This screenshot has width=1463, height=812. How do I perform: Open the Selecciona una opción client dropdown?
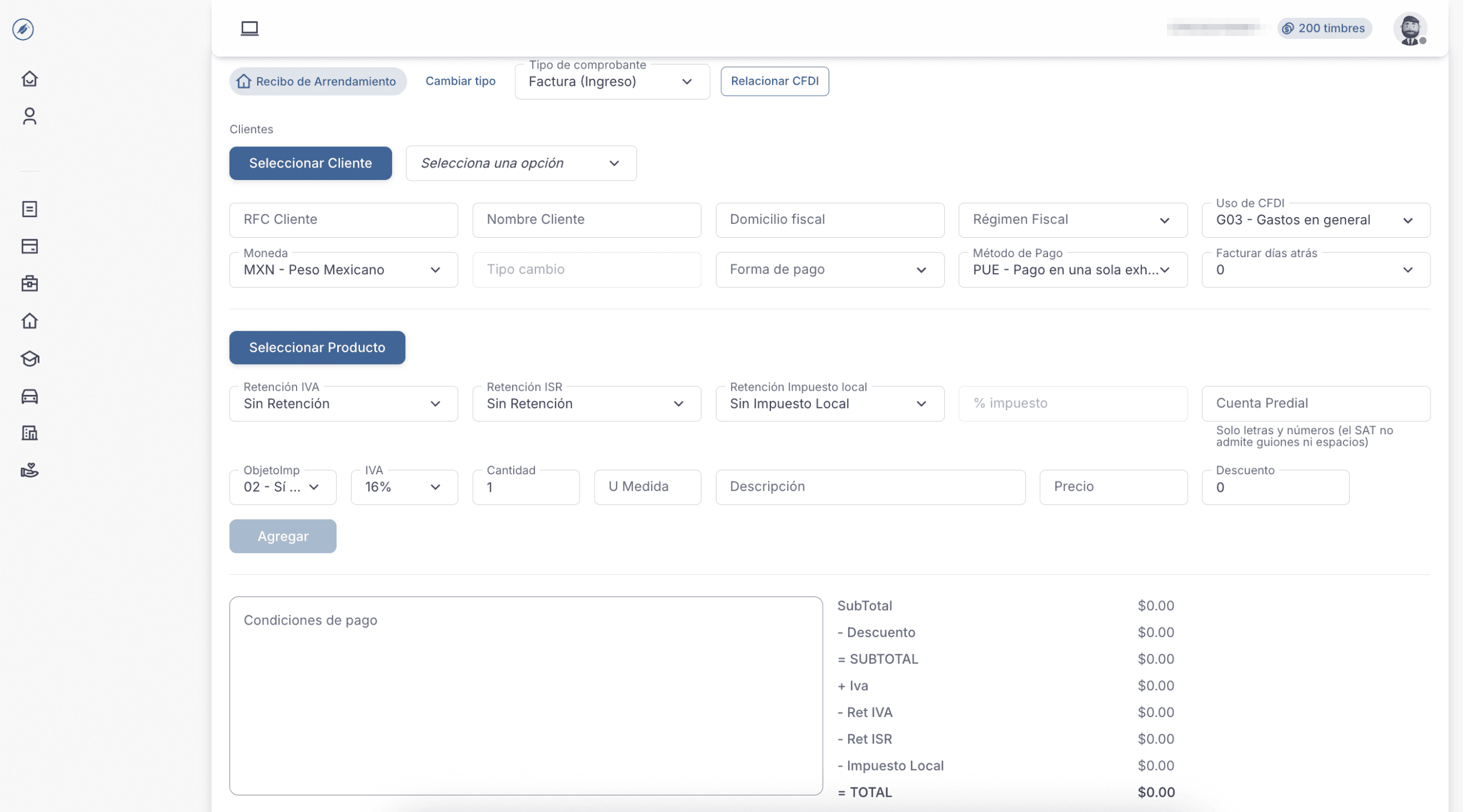pos(521,163)
